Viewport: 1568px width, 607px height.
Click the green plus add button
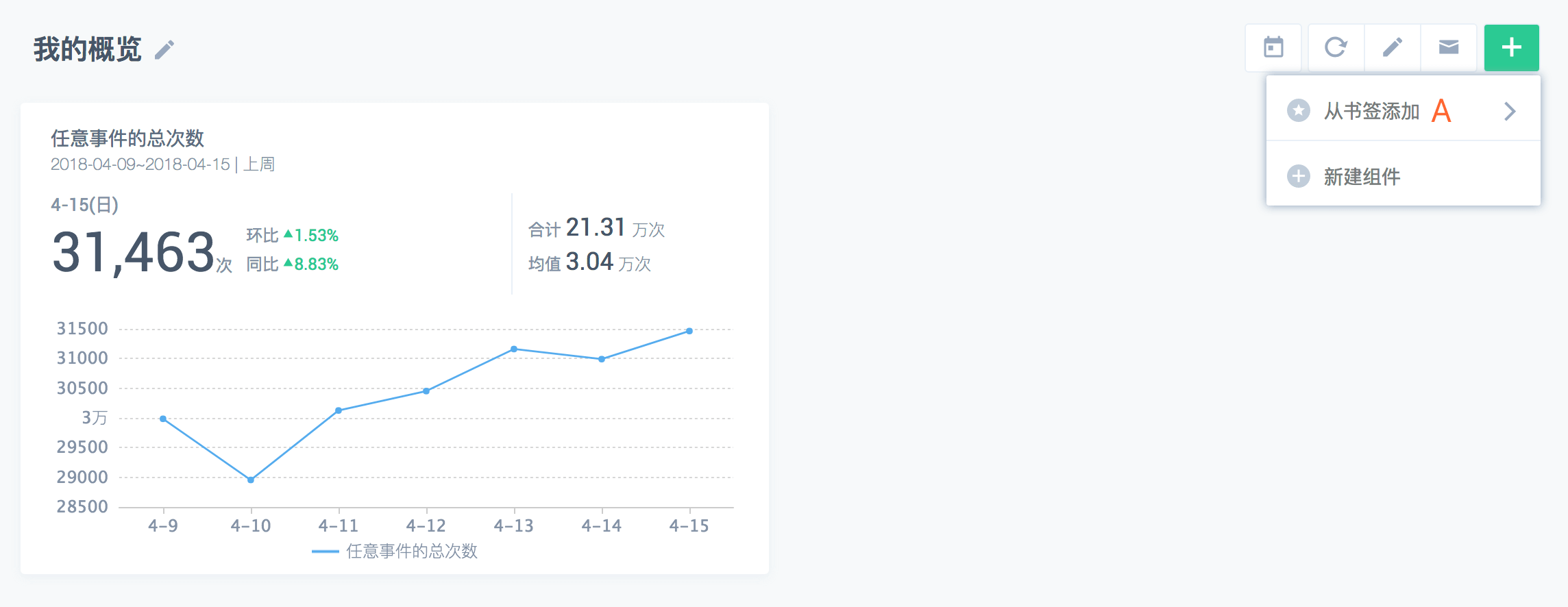(1511, 47)
